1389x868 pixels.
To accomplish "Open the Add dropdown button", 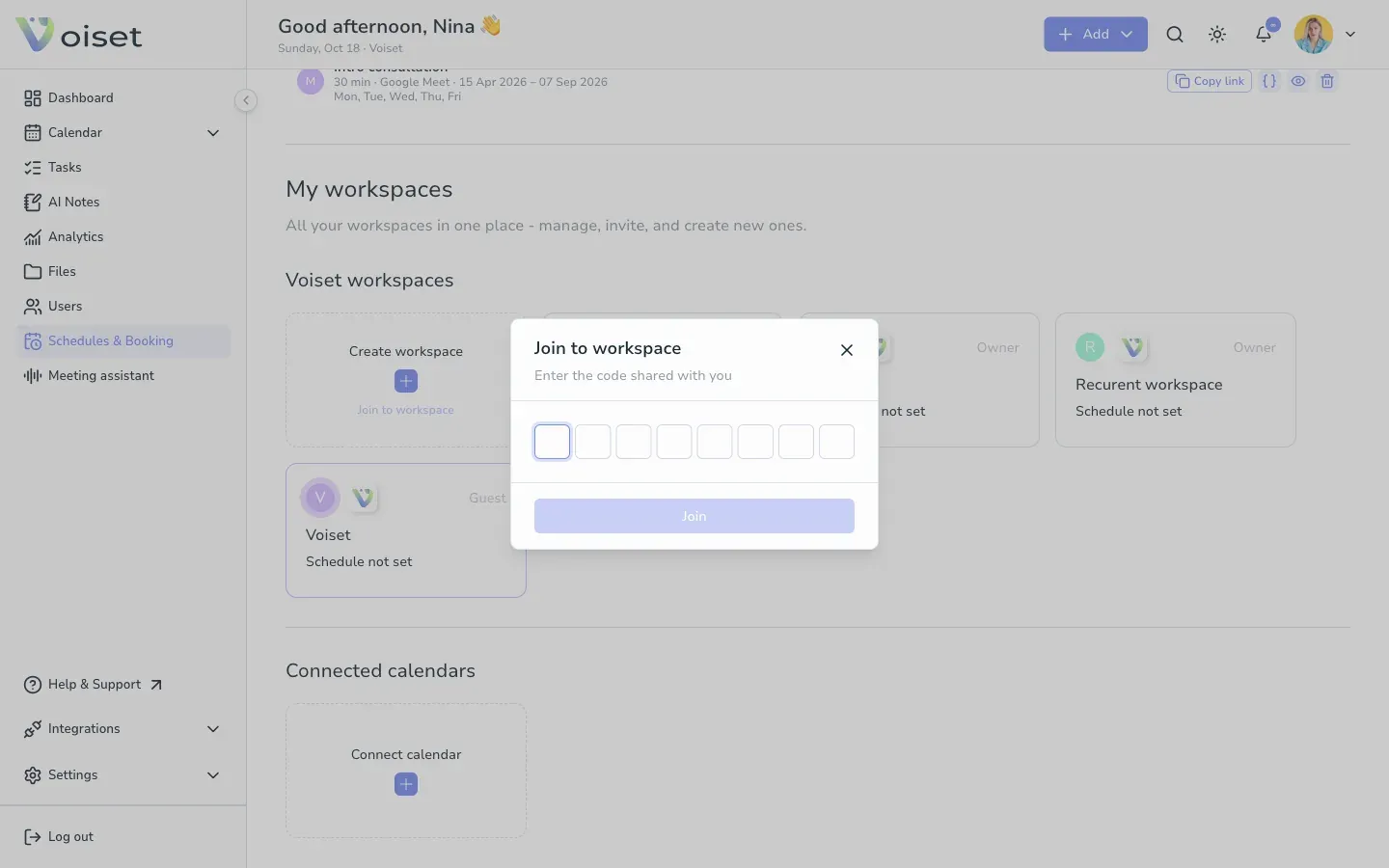I will click(1096, 34).
